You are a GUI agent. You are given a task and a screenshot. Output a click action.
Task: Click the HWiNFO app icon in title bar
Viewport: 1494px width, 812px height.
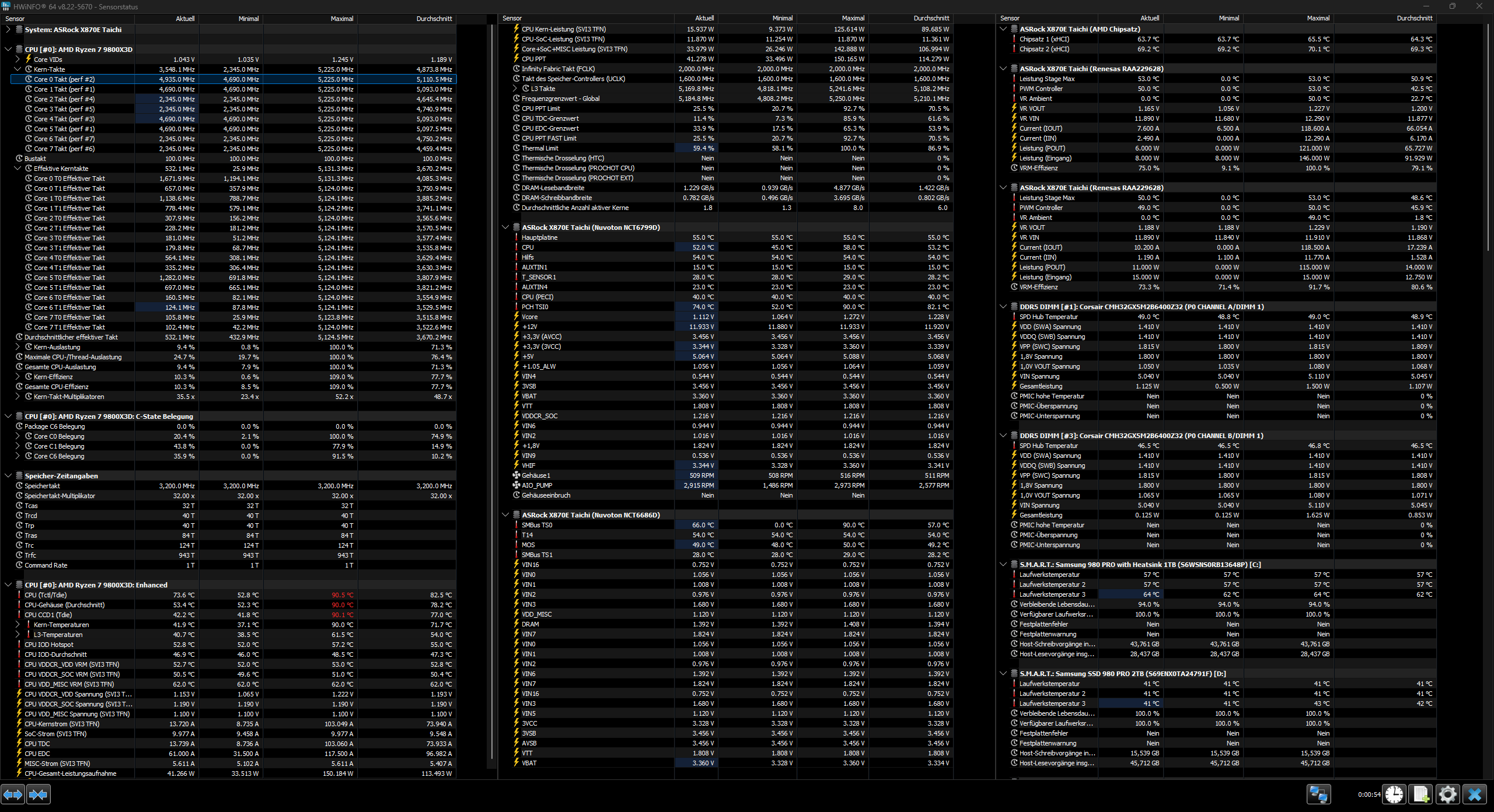click(6, 6)
